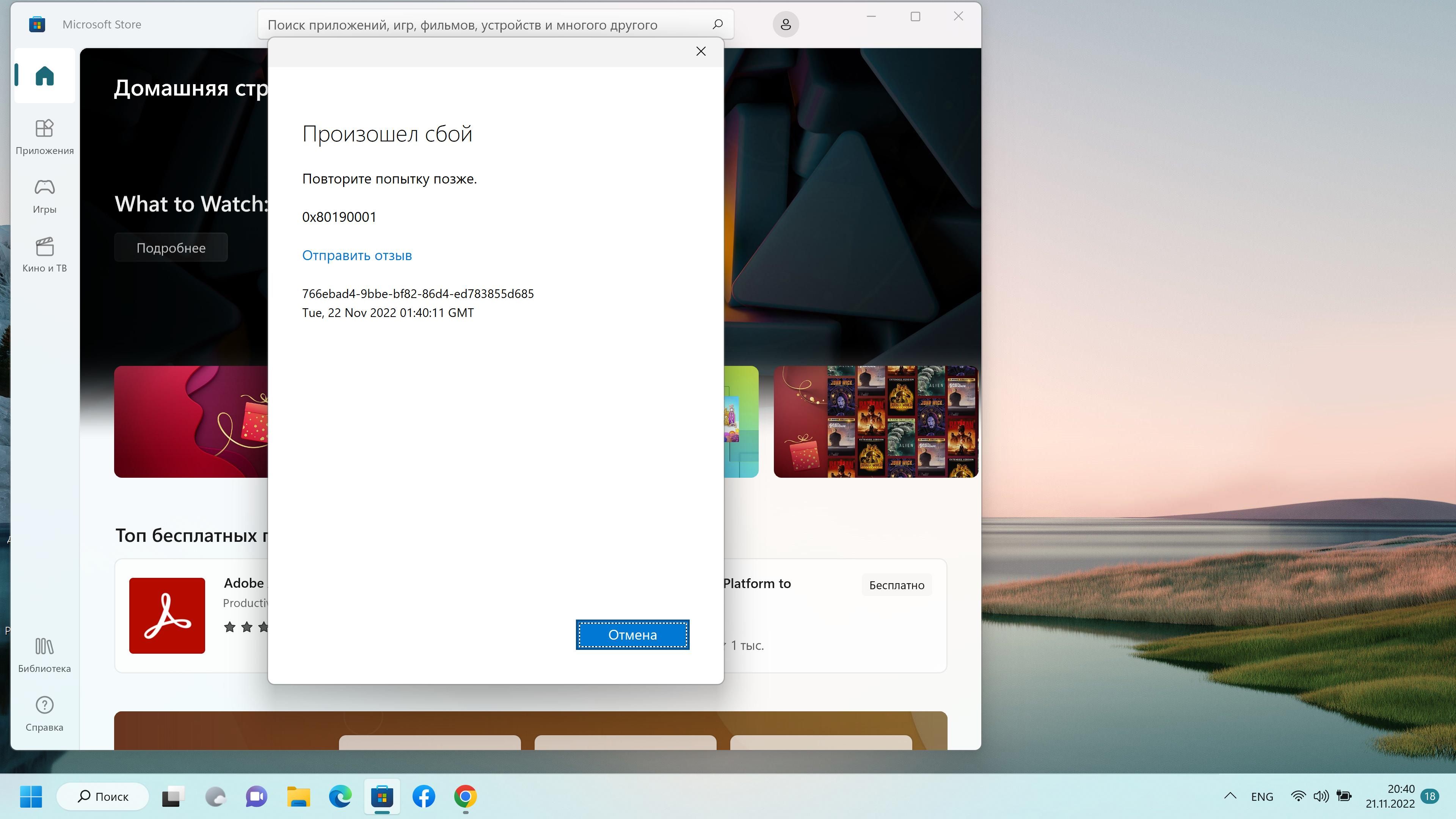Close the error dialog with X
Screen dimensions: 1456x819
701,52
